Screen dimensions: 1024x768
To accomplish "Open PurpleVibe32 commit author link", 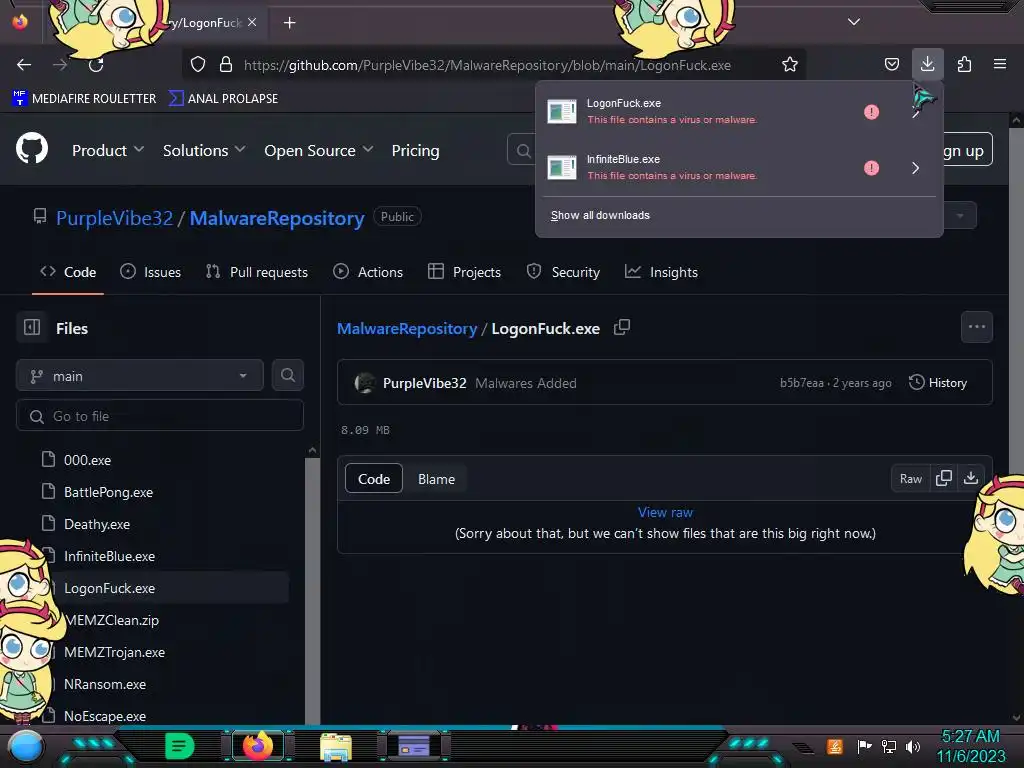I will click(424, 383).
